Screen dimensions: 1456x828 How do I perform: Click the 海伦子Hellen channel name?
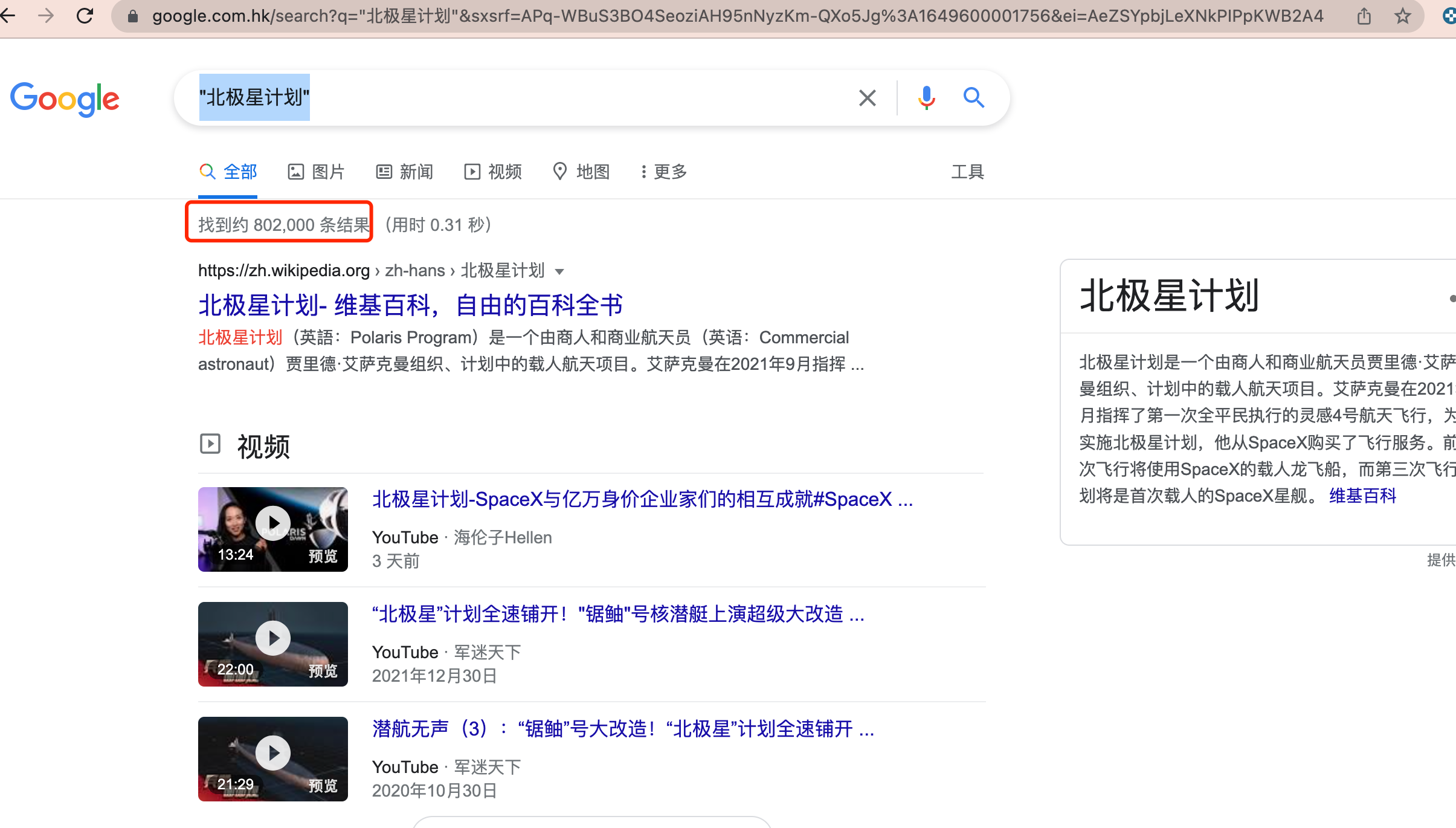point(503,537)
